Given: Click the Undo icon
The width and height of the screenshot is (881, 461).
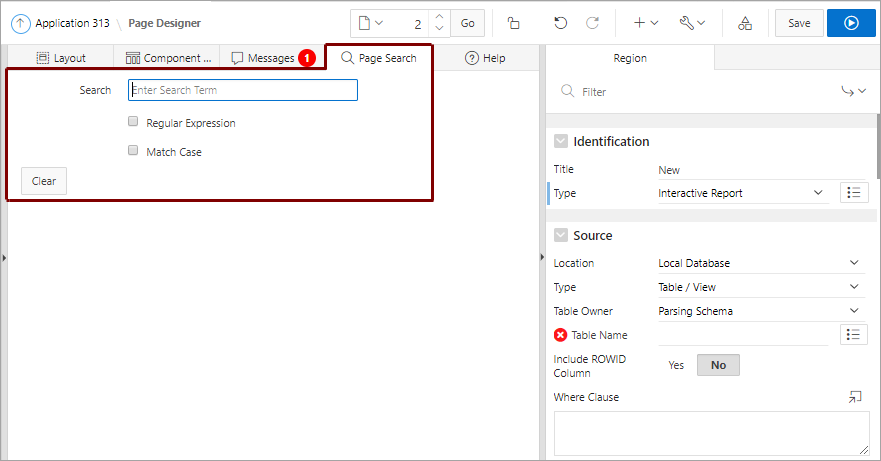Looking at the screenshot, I should click(560, 23).
